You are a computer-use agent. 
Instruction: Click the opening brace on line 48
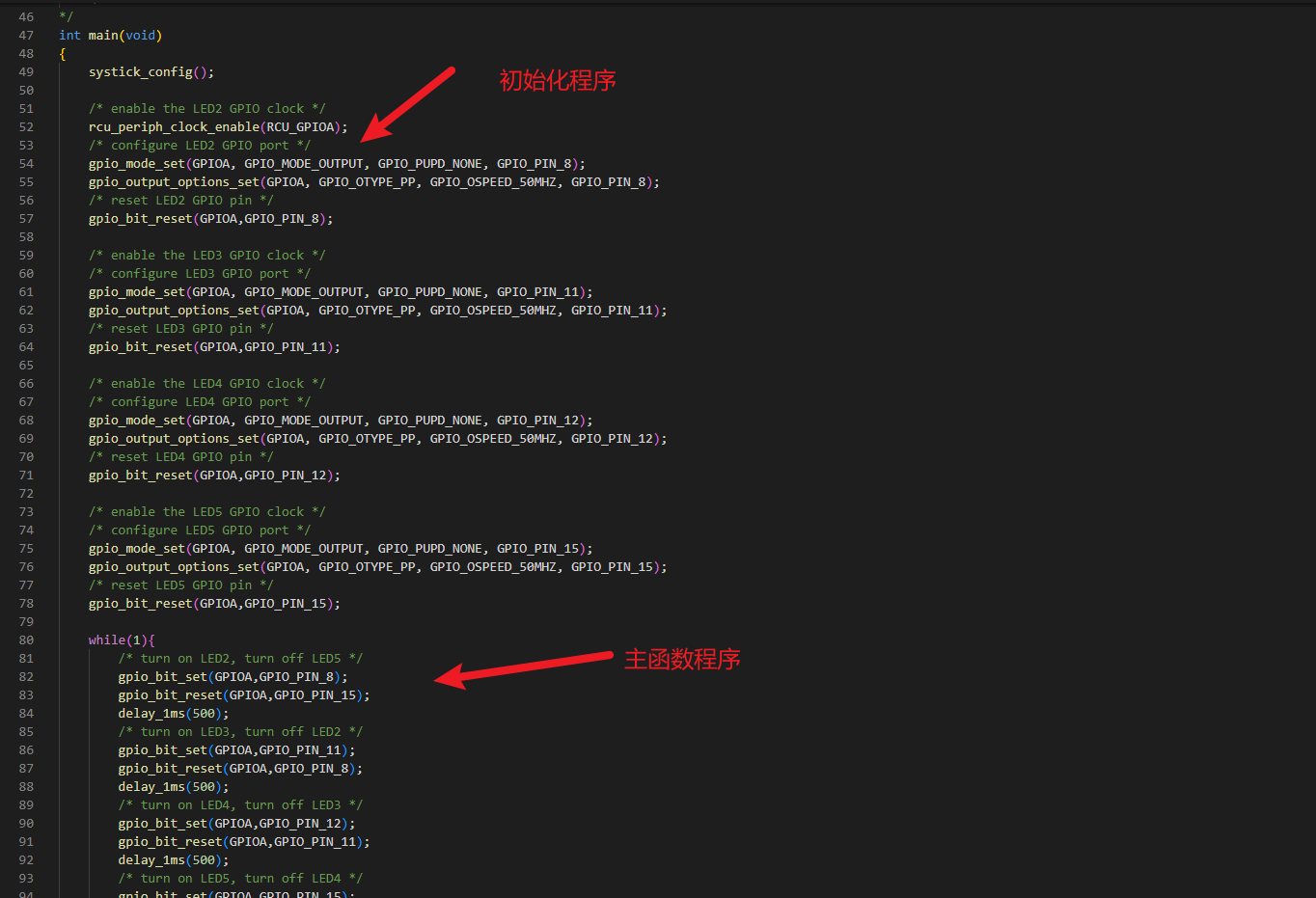tap(63, 54)
